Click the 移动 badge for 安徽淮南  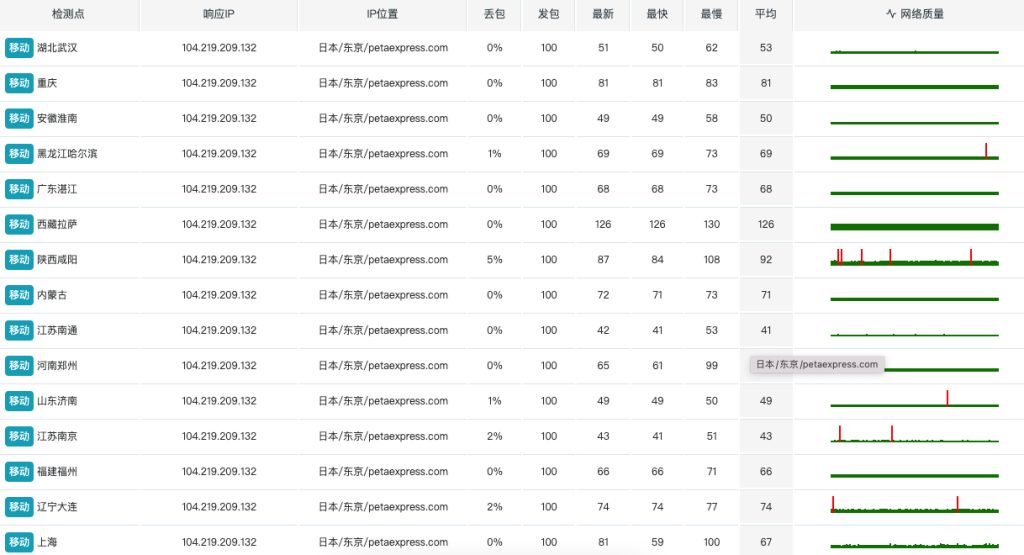(19, 118)
